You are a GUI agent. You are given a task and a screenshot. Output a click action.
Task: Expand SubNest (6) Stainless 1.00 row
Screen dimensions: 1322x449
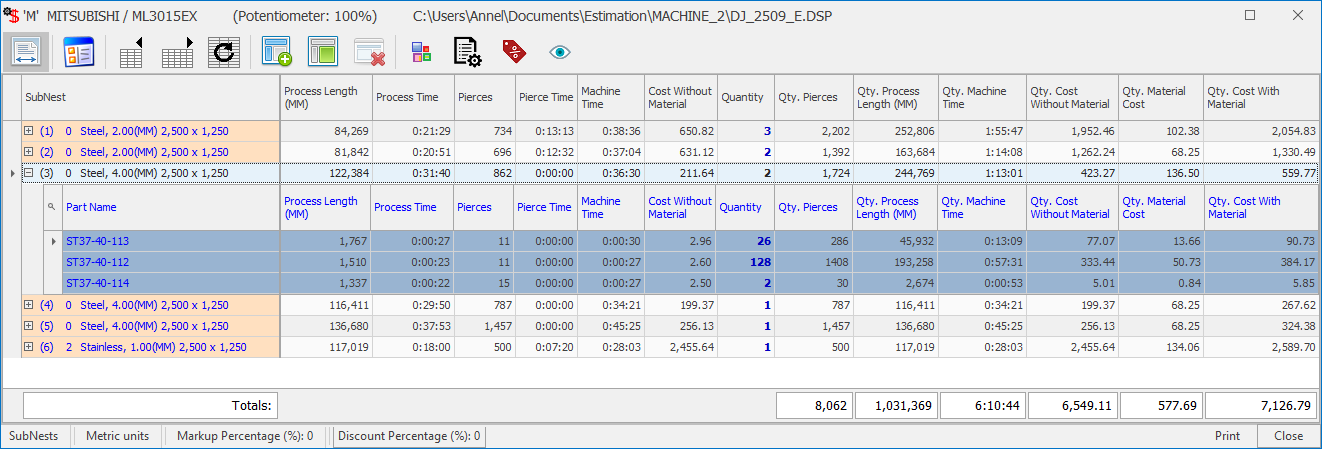pyautogui.click(x=28, y=347)
